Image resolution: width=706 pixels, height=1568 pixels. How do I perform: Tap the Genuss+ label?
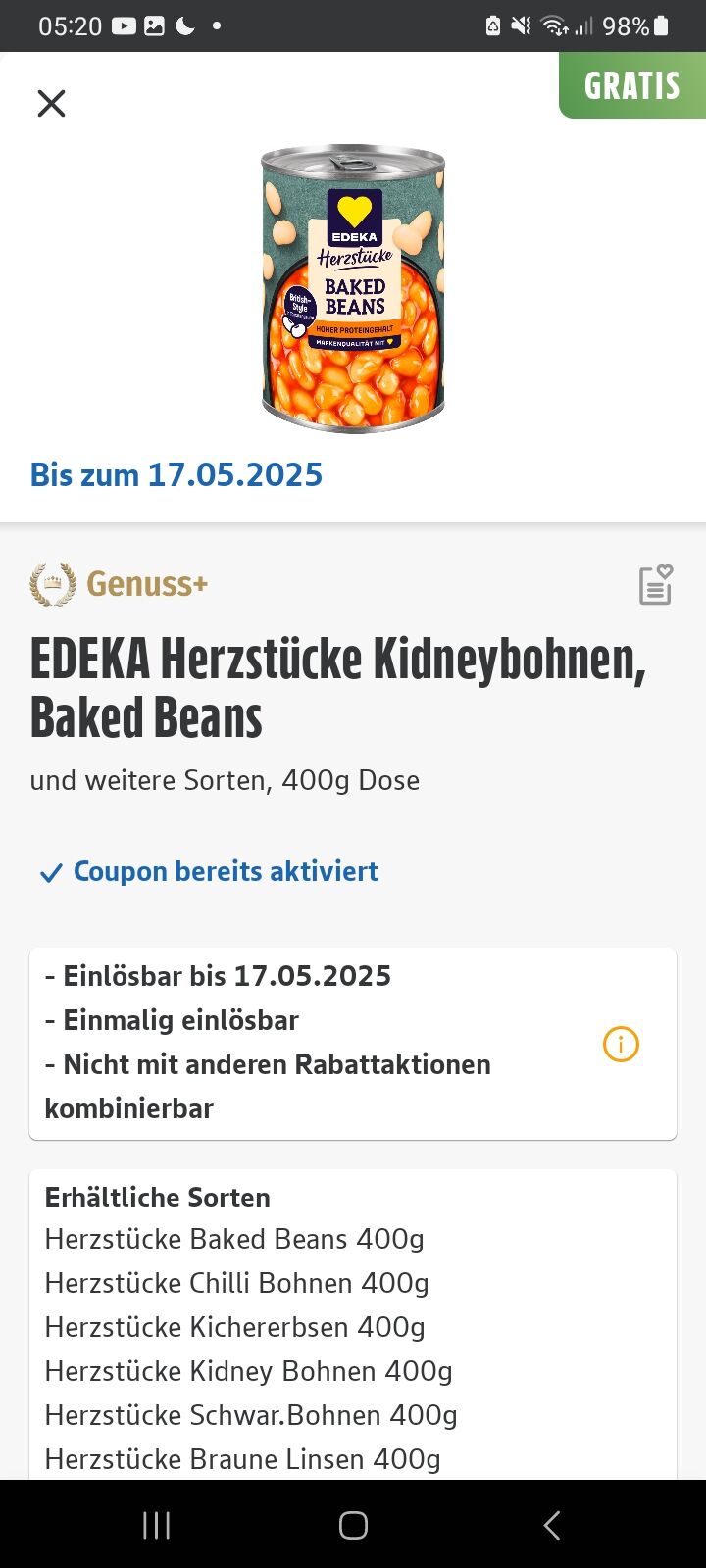pyautogui.click(x=147, y=584)
